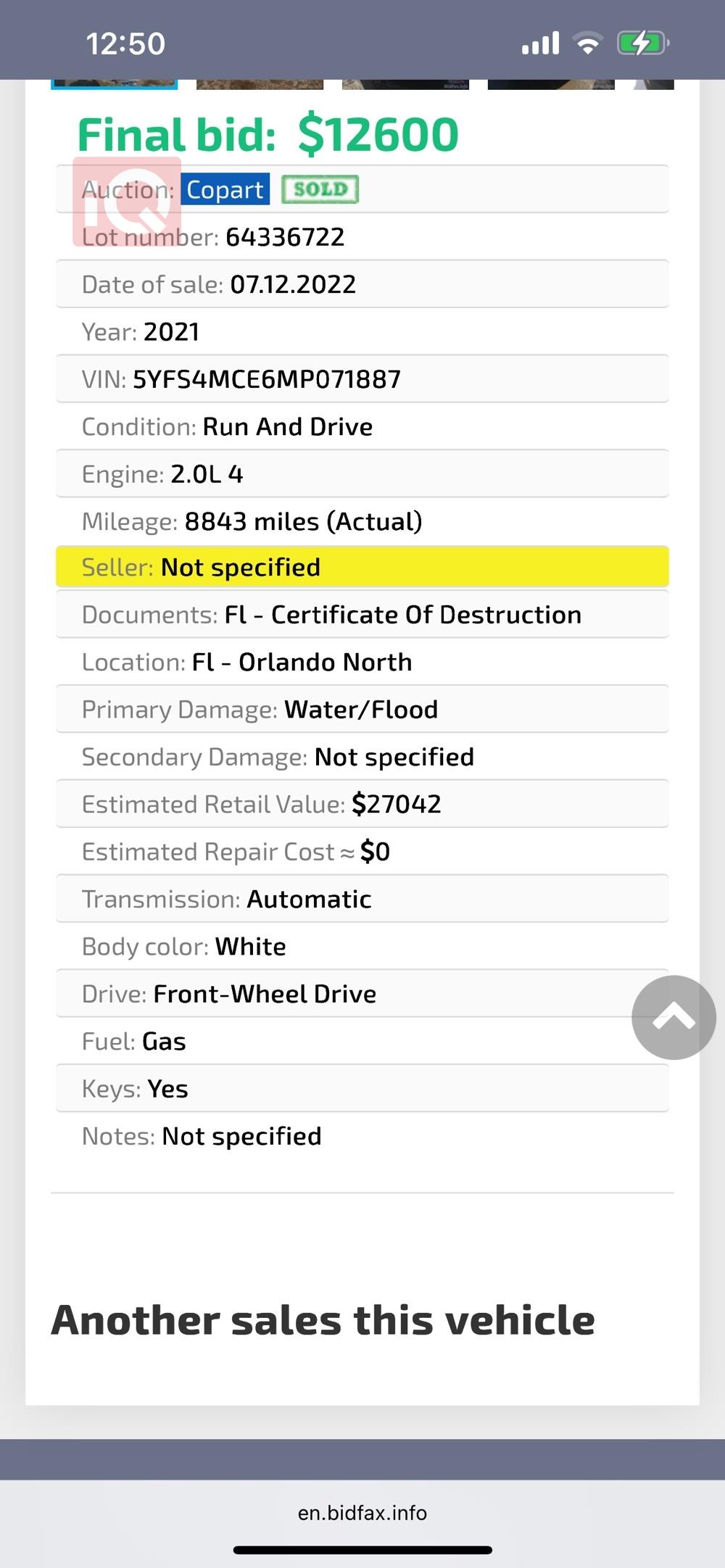Tap the cellular signal bars icon
The height and width of the screenshot is (1568, 725).
point(541,43)
